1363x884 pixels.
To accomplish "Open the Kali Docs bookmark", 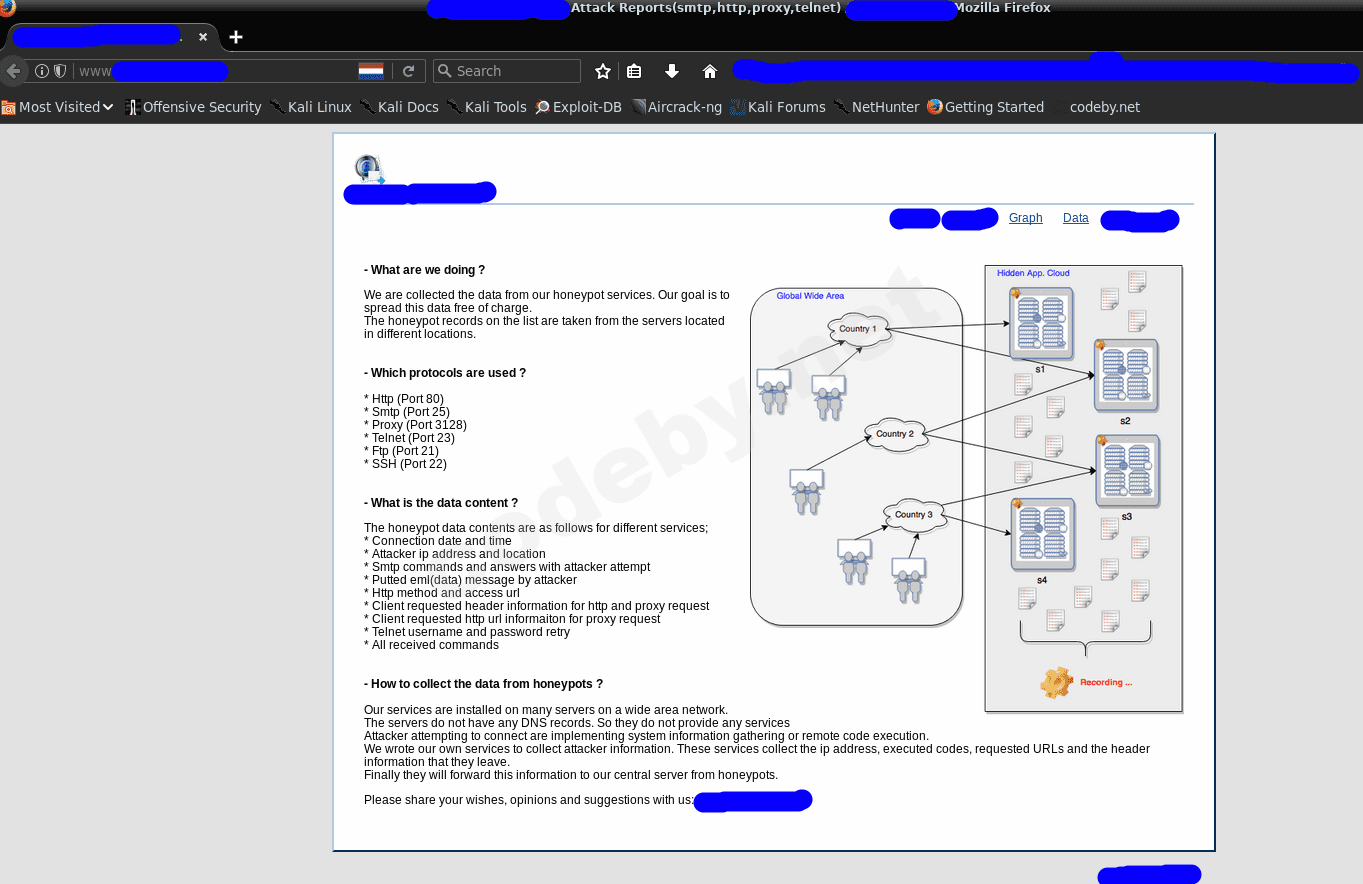I will tap(399, 107).
